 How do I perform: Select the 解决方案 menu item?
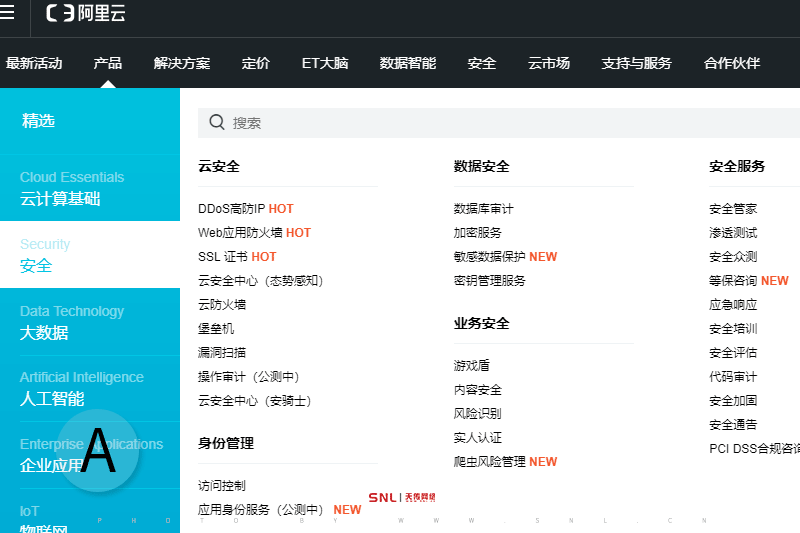[182, 63]
